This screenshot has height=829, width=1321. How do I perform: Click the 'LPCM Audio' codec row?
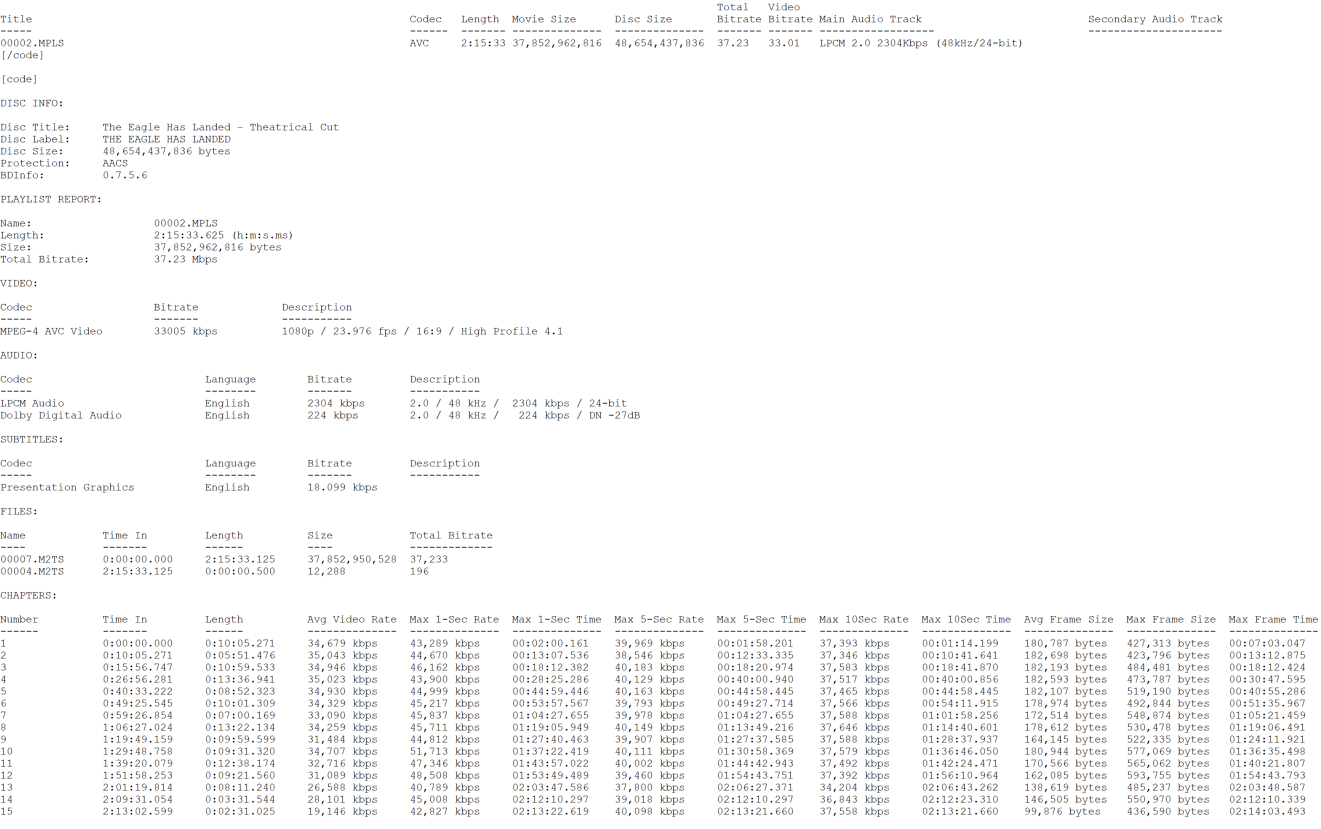(x=32, y=404)
